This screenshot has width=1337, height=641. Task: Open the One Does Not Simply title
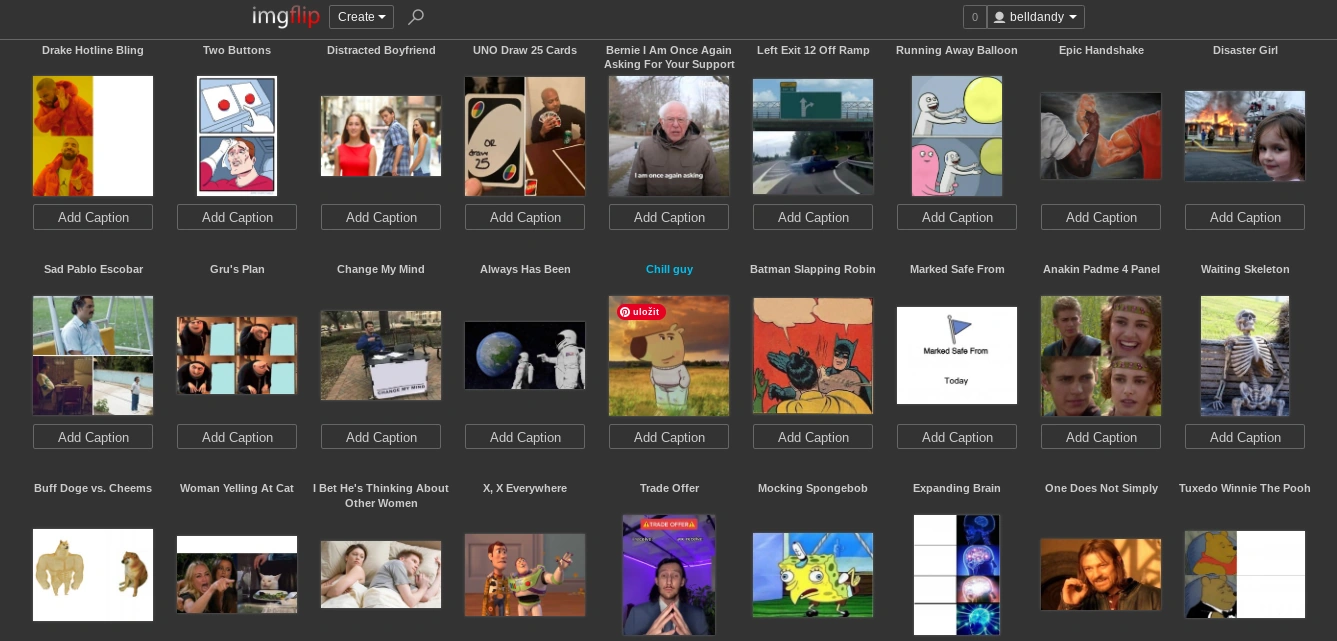pos(1101,488)
